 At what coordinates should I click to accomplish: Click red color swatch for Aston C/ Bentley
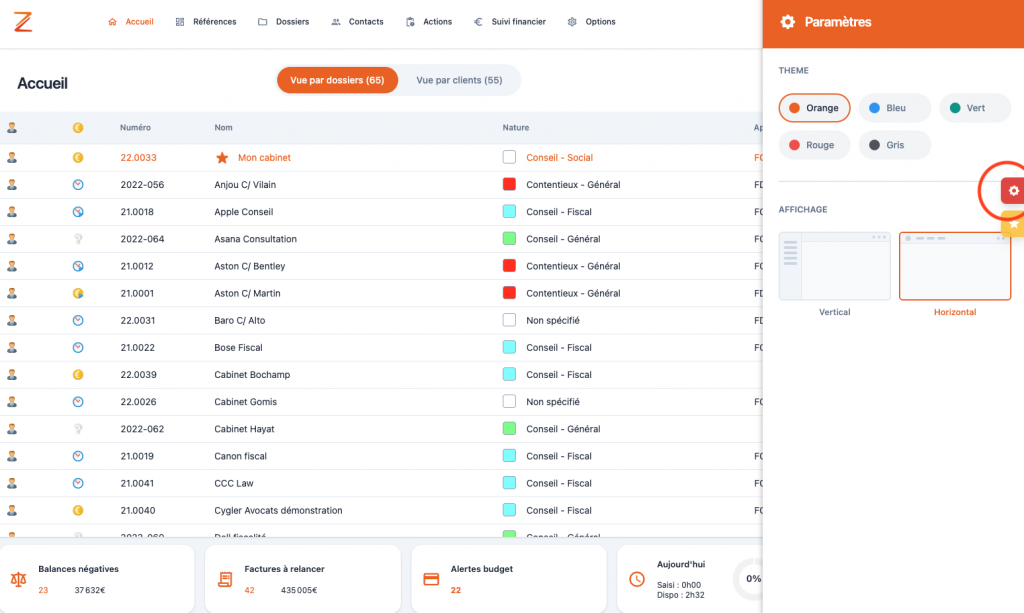pyautogui.click(x=509, y=266)
